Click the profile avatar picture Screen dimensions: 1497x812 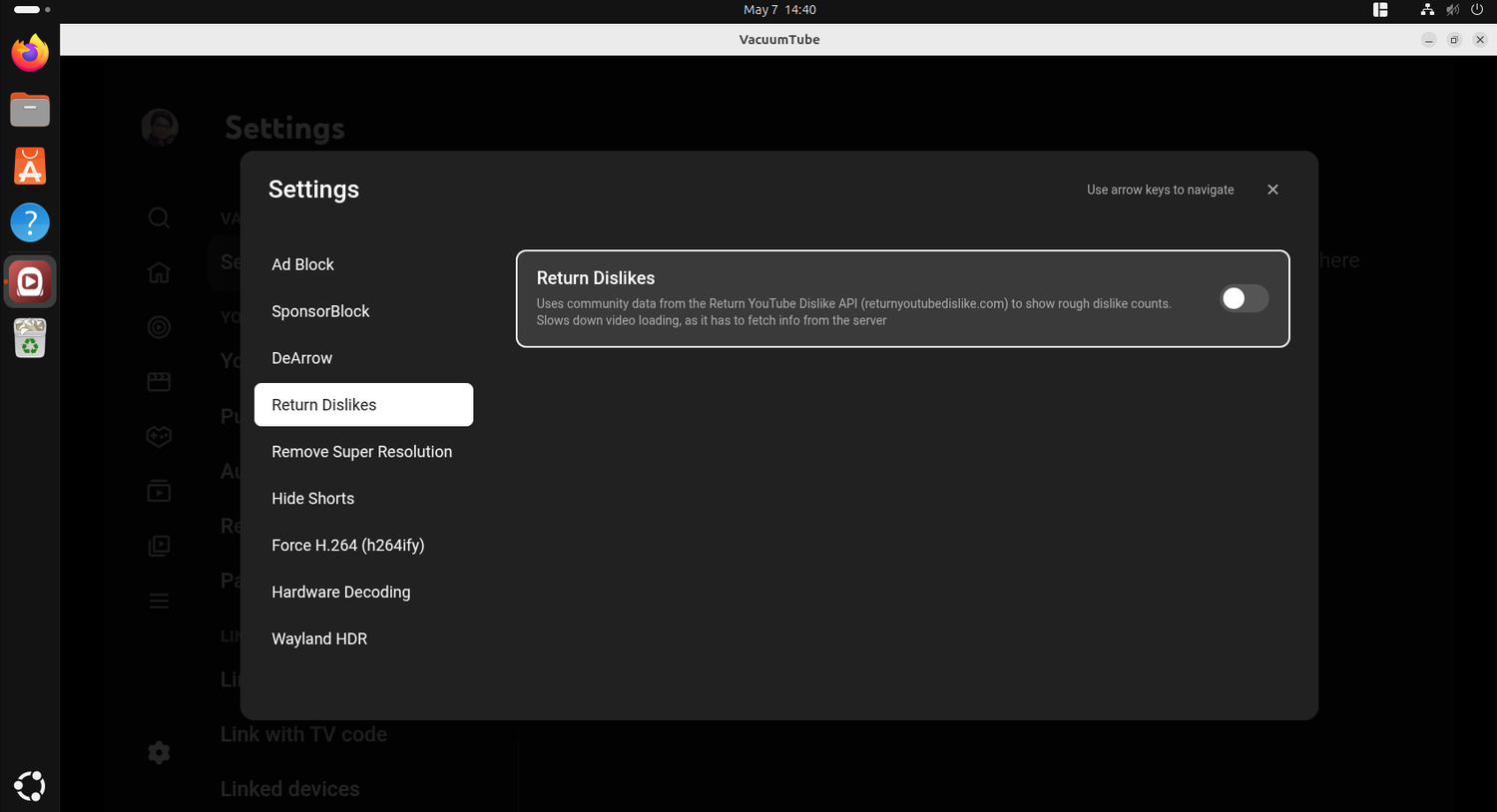(160, 128)
